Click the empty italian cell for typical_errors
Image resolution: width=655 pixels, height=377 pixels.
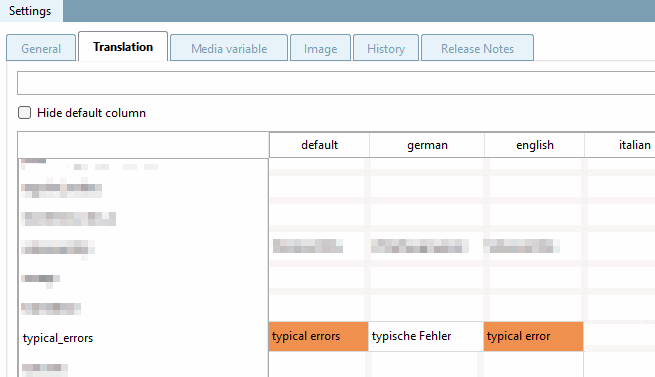tap(619, 336)
